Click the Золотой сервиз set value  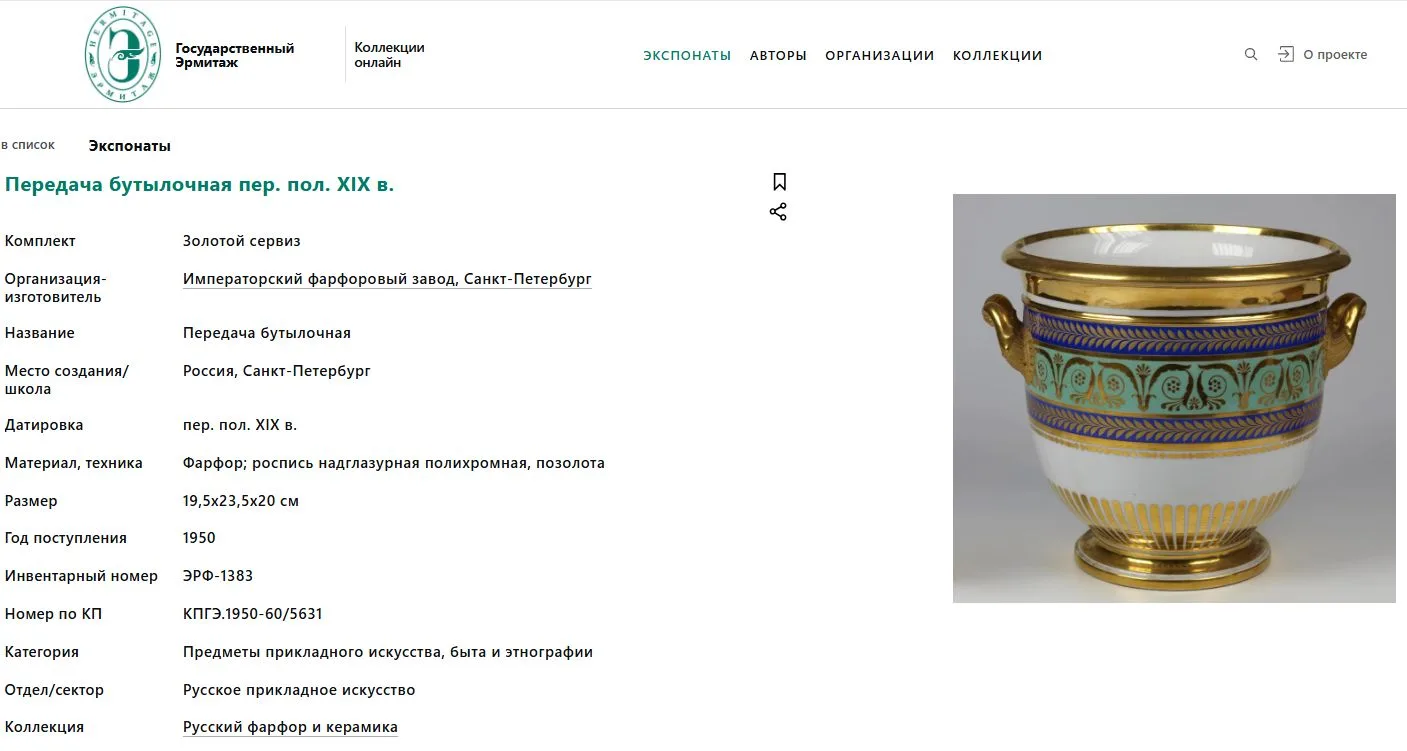point(242,241)
